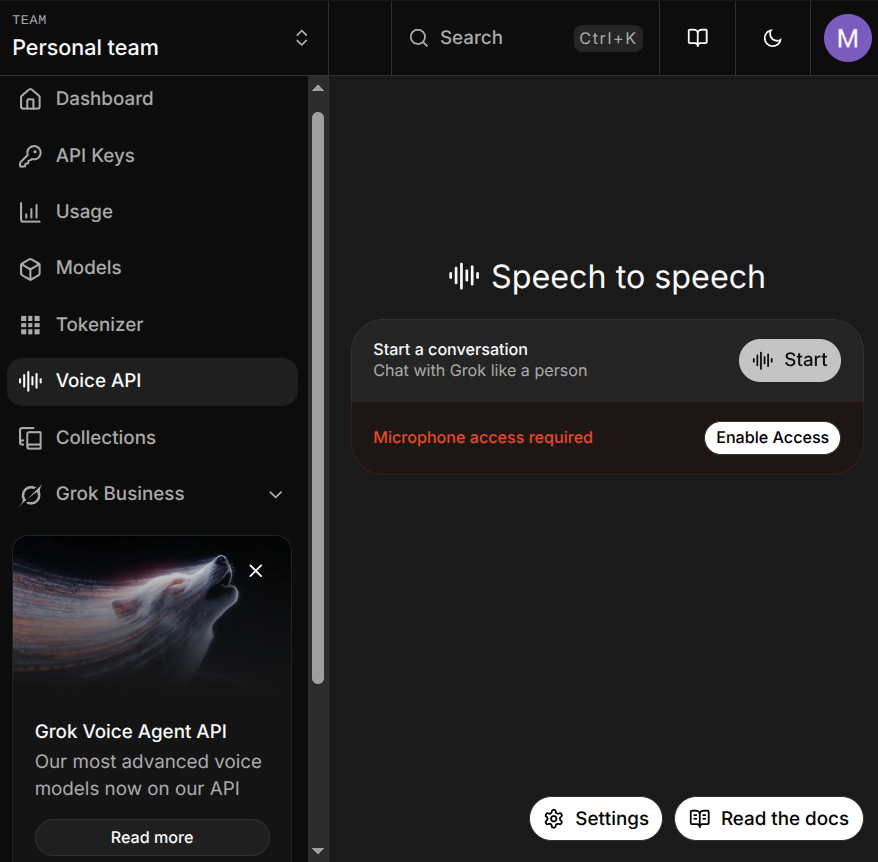Viewport: 878px width, 862px height.
Task: Expand the Grok Business menu
Action: [x=275, y=494]
